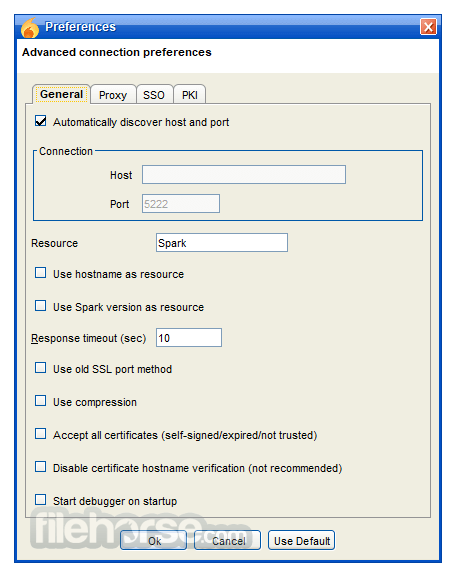Viewport: 456px width, 579px height.
Task: Enable Use old SSL port method
Action: [x=41, y=368]
